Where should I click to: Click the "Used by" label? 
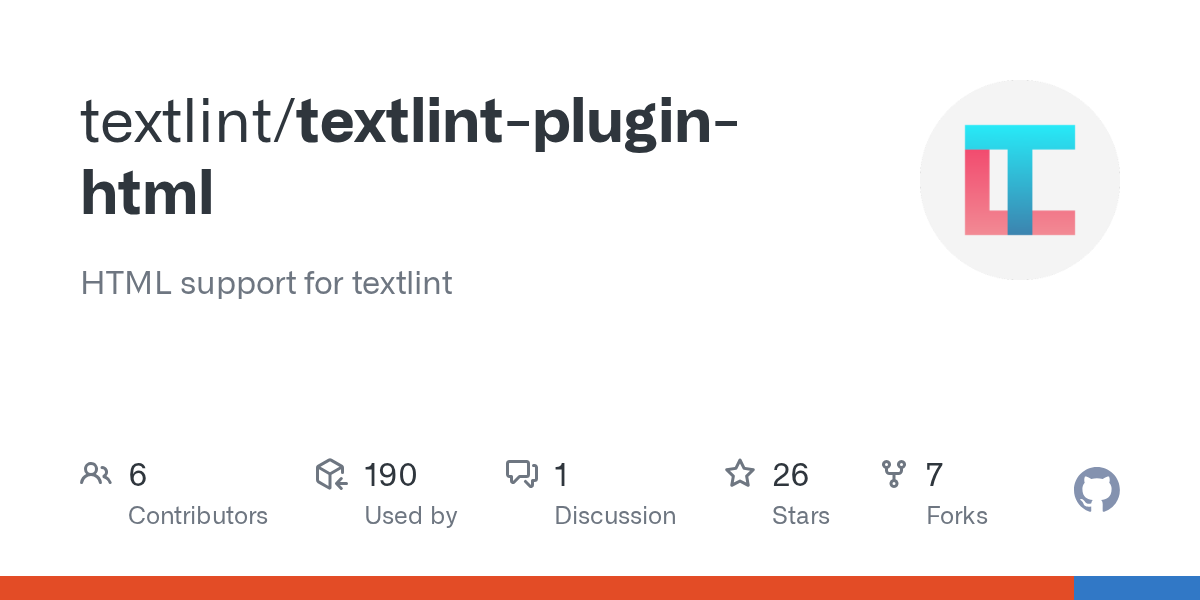tap(411, 516)
